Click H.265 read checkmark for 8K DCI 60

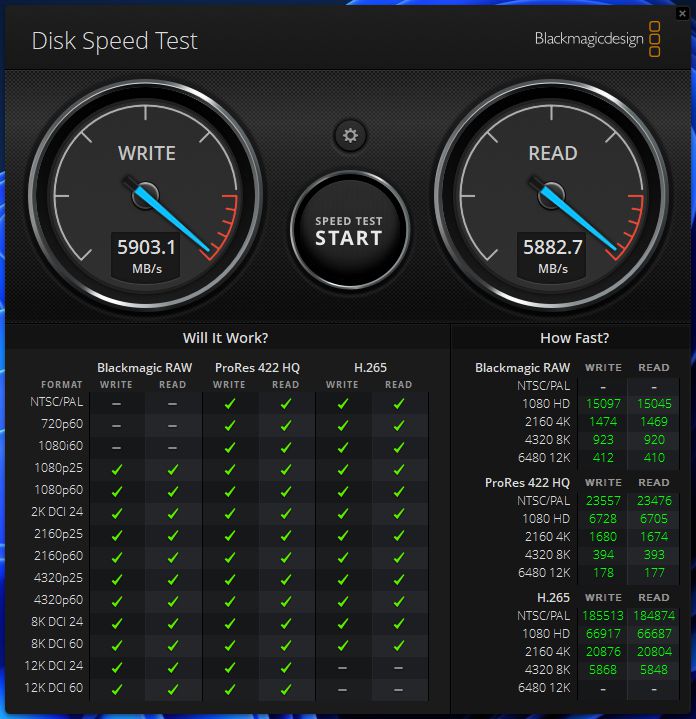pyautogui.click(x=399, y=646)
